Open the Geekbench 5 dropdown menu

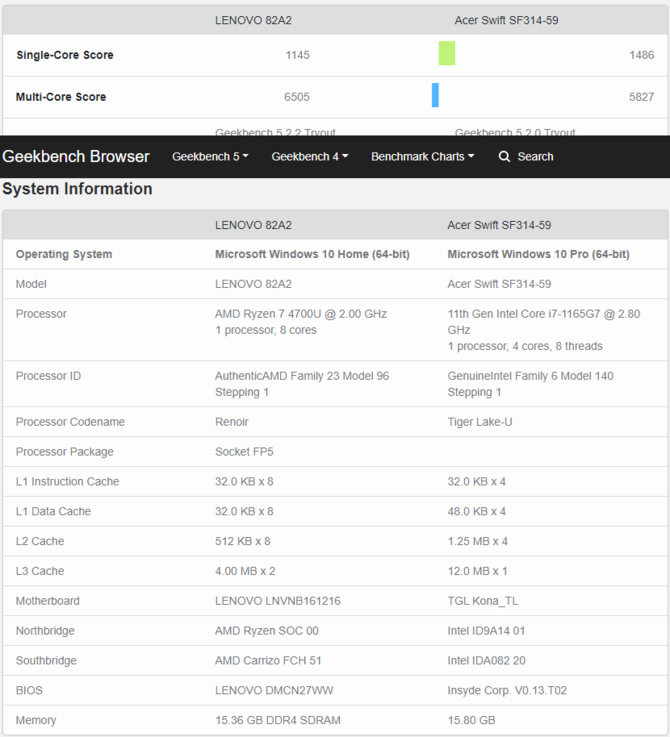210,157
